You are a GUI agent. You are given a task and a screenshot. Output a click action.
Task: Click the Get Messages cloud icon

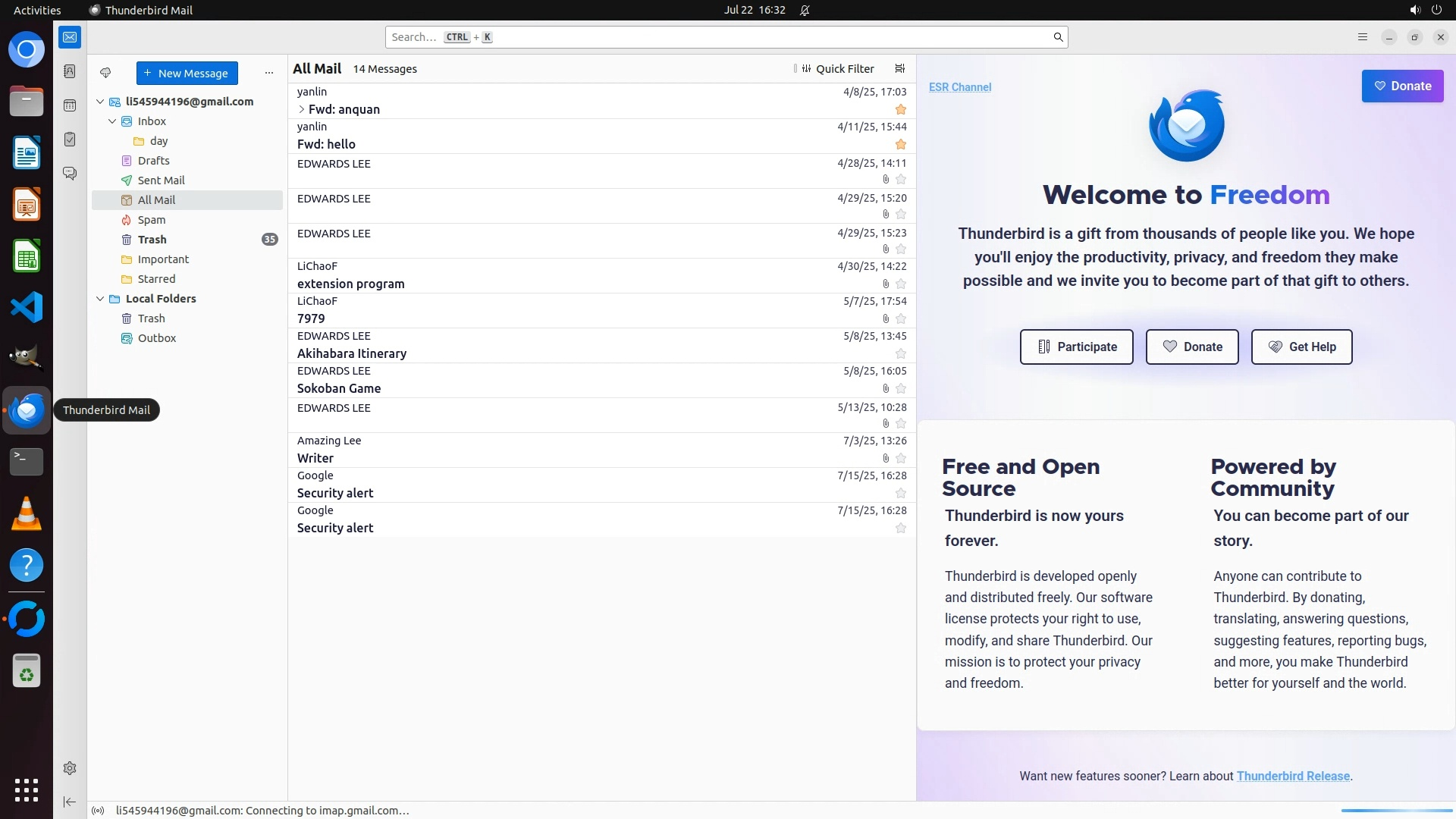(105, 73)
